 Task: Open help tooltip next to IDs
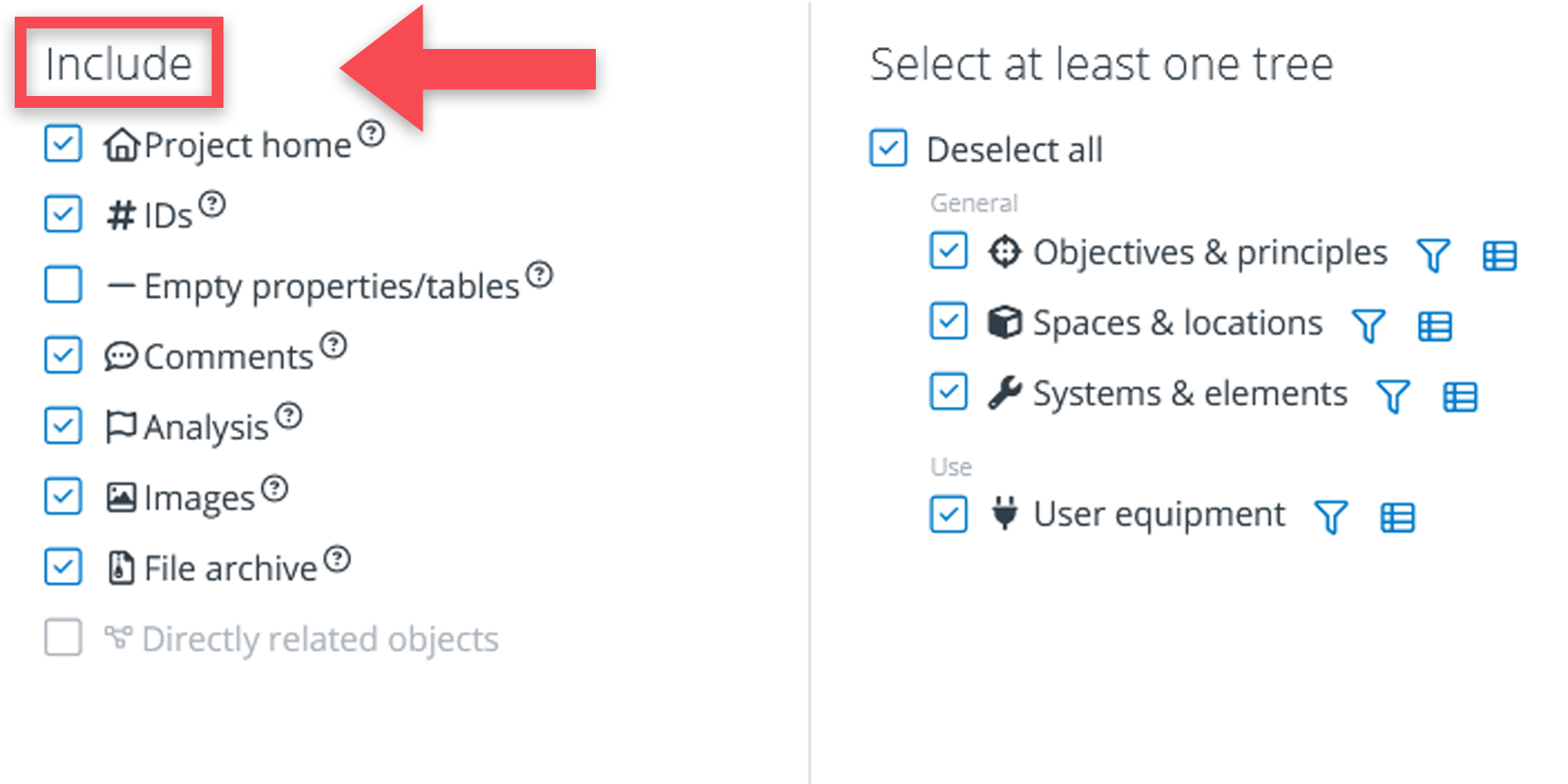(x=212, y=204)
